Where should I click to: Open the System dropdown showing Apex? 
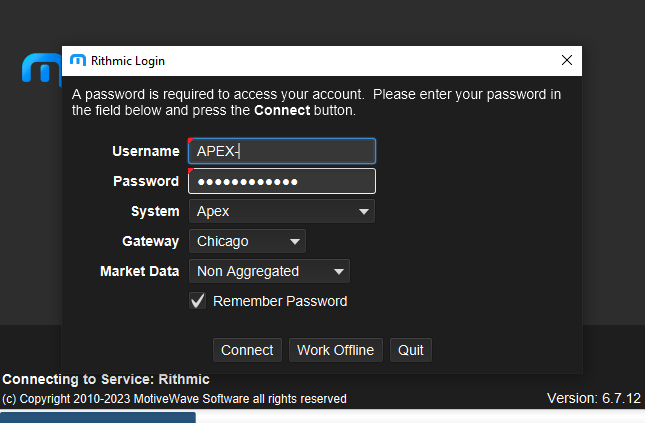(282, 211)
